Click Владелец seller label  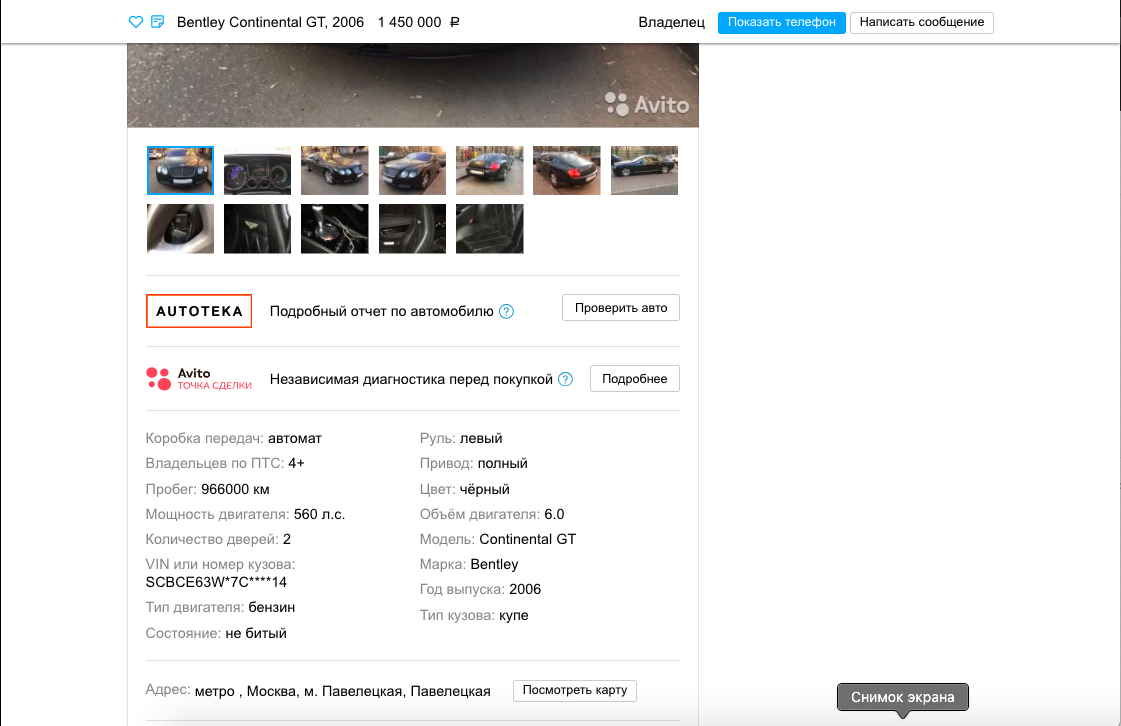tap(671, 22)
